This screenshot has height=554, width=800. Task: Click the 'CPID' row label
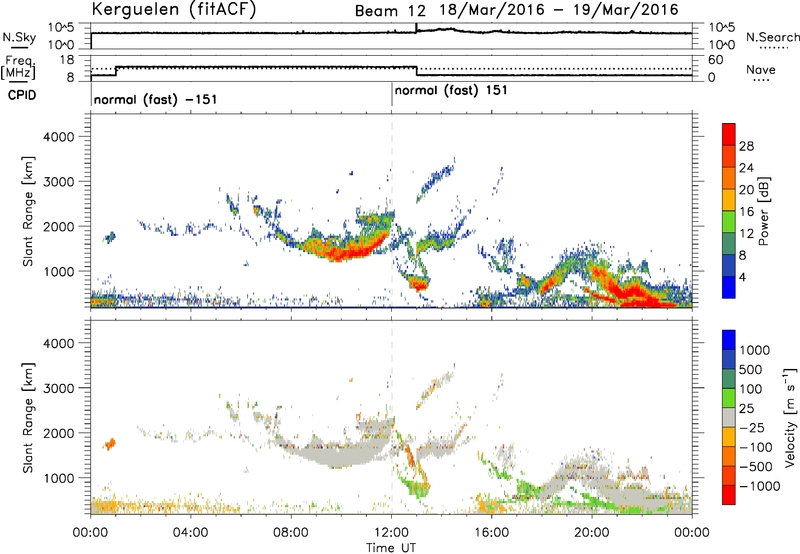(22, 95)
